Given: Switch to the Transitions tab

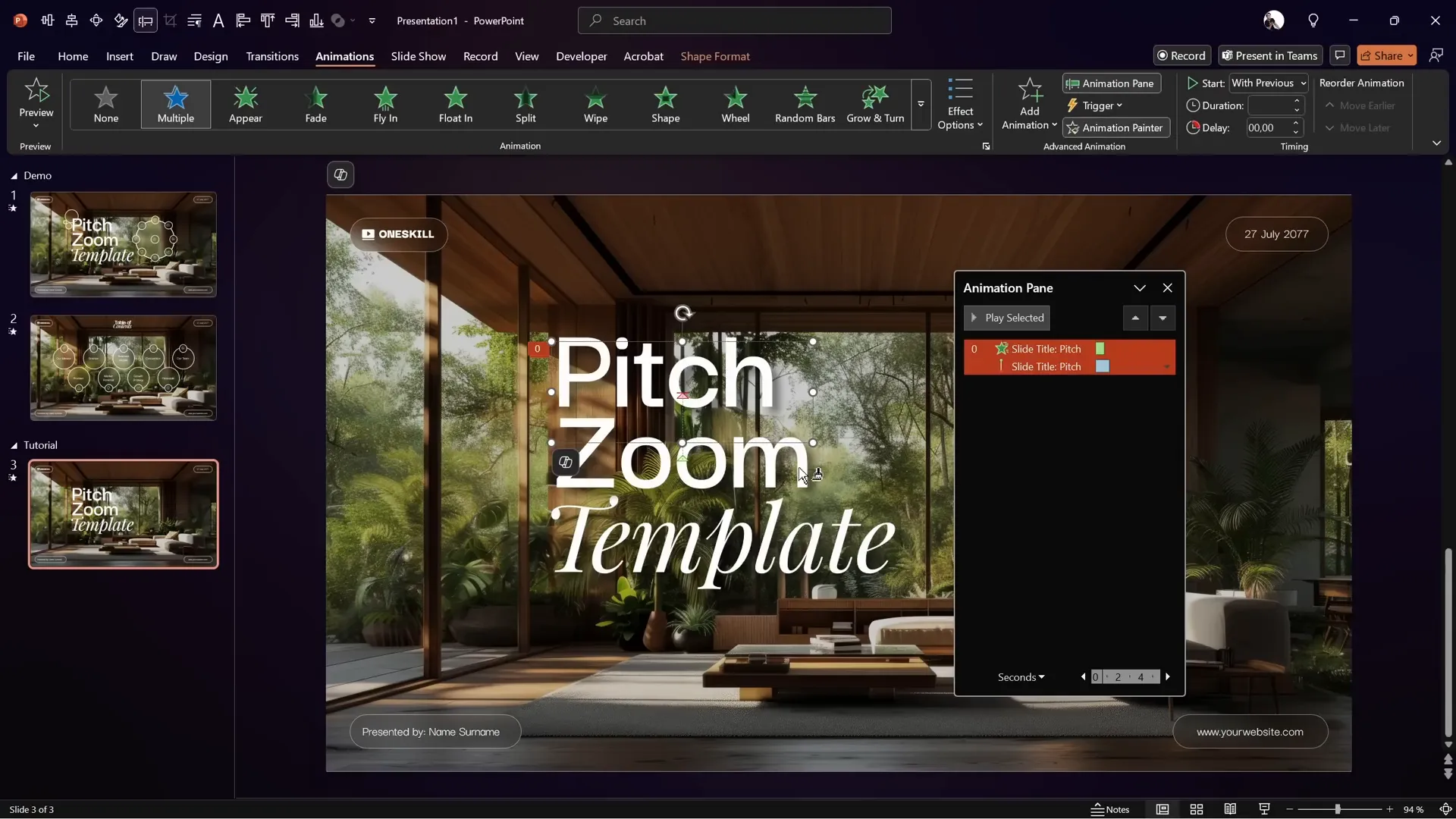Looking at the screenshot, I should (x=272, y=56).
